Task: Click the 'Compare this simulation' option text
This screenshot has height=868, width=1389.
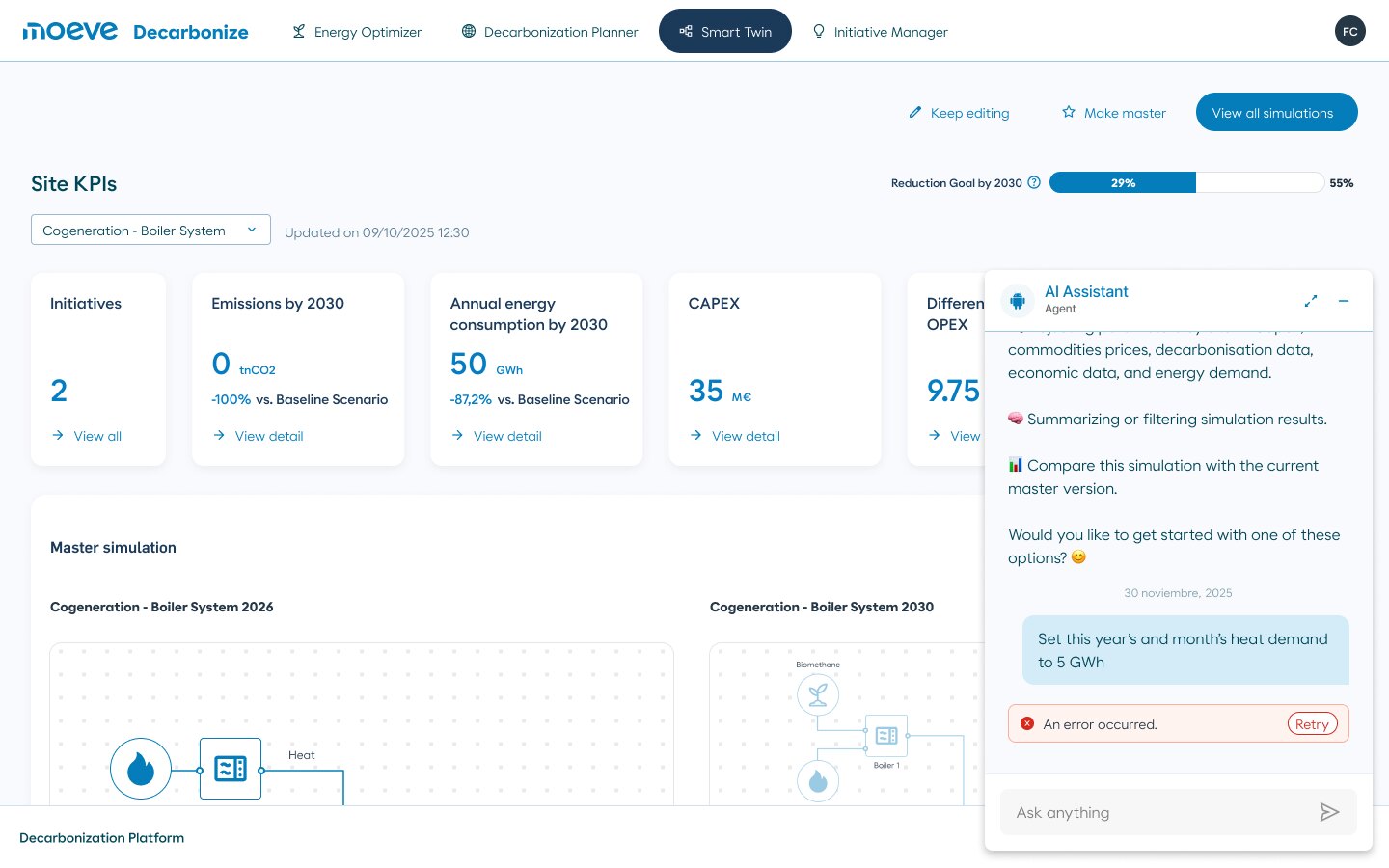Action: 1162,476
